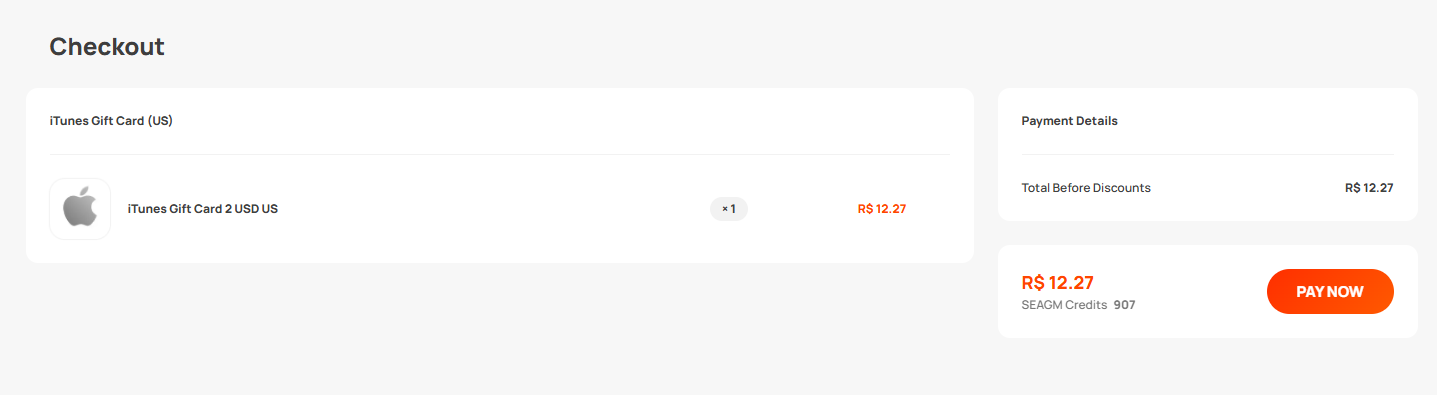Click the "2 USD US" part of the product name

pyautogui.click(x=250, y=209)
